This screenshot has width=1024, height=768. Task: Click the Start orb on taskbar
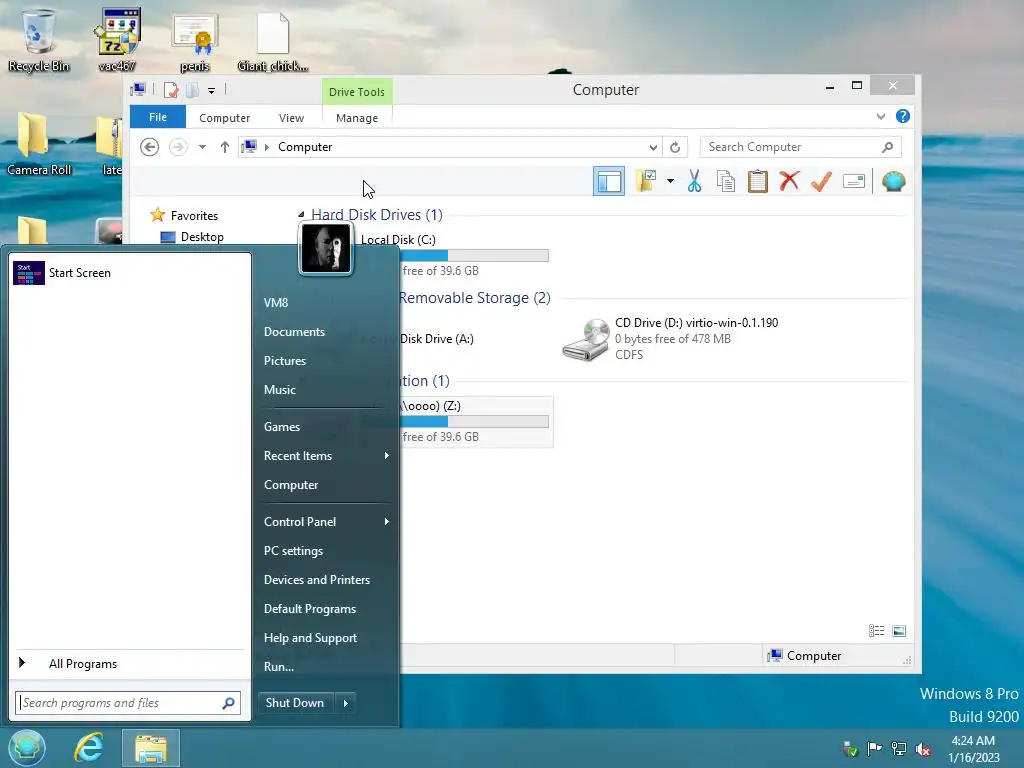(x=27, y=748)
